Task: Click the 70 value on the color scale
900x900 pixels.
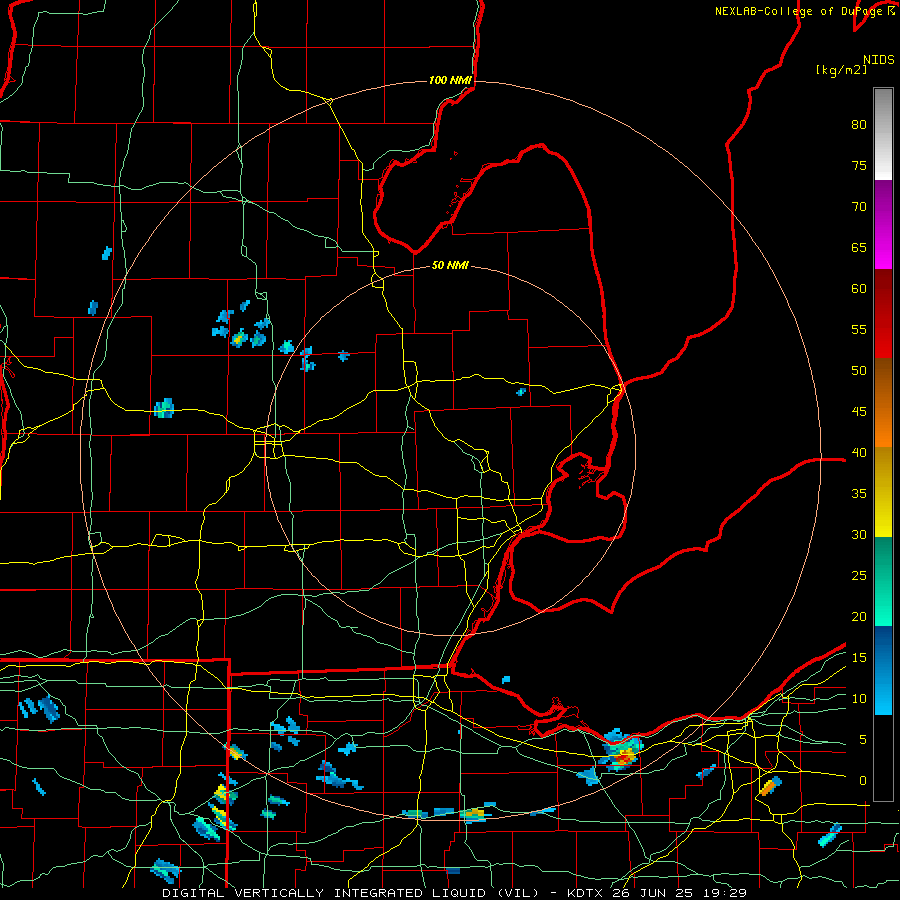Action: coord(859,207)
